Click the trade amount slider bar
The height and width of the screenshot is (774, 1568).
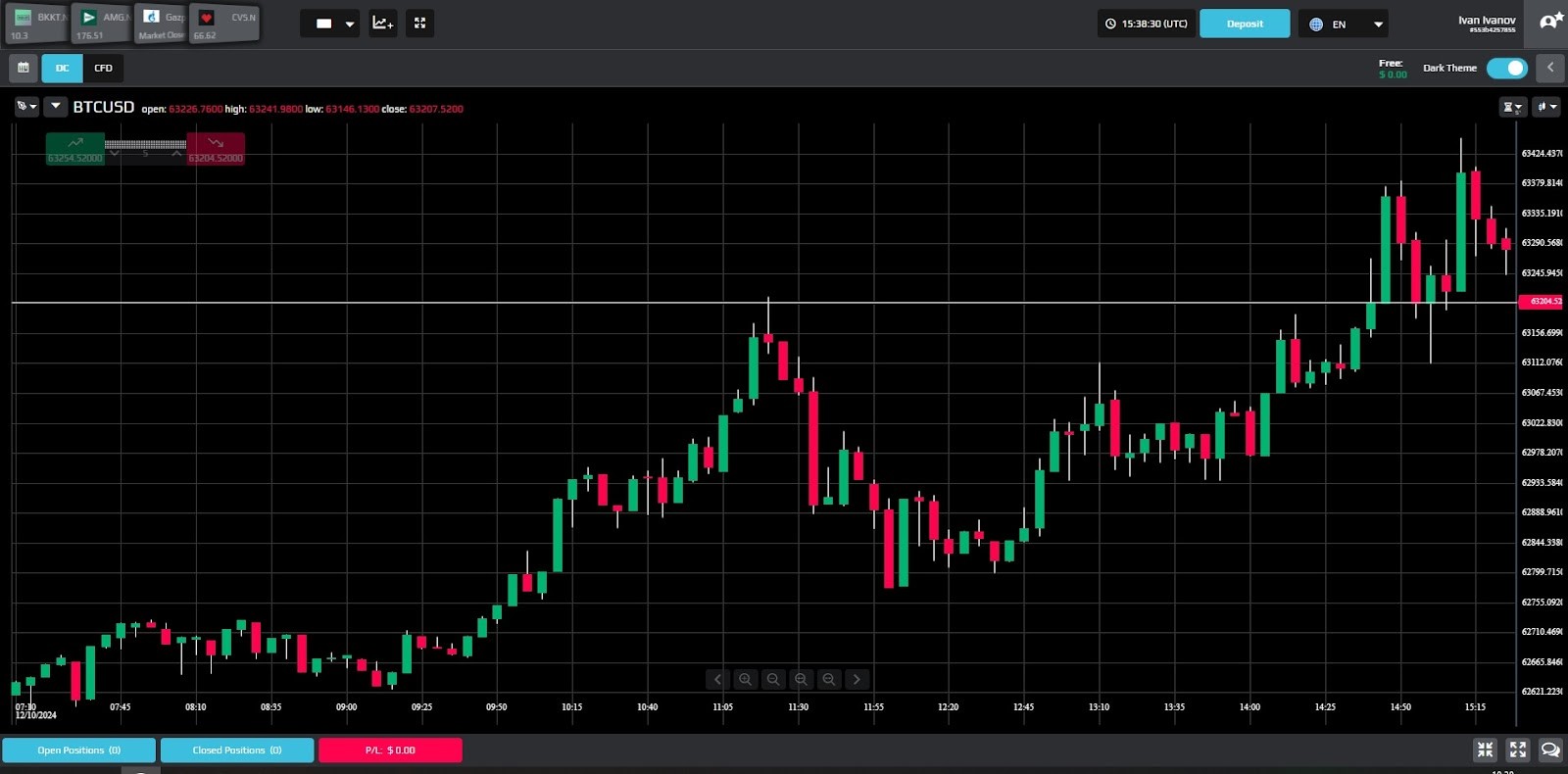(145, 144)
